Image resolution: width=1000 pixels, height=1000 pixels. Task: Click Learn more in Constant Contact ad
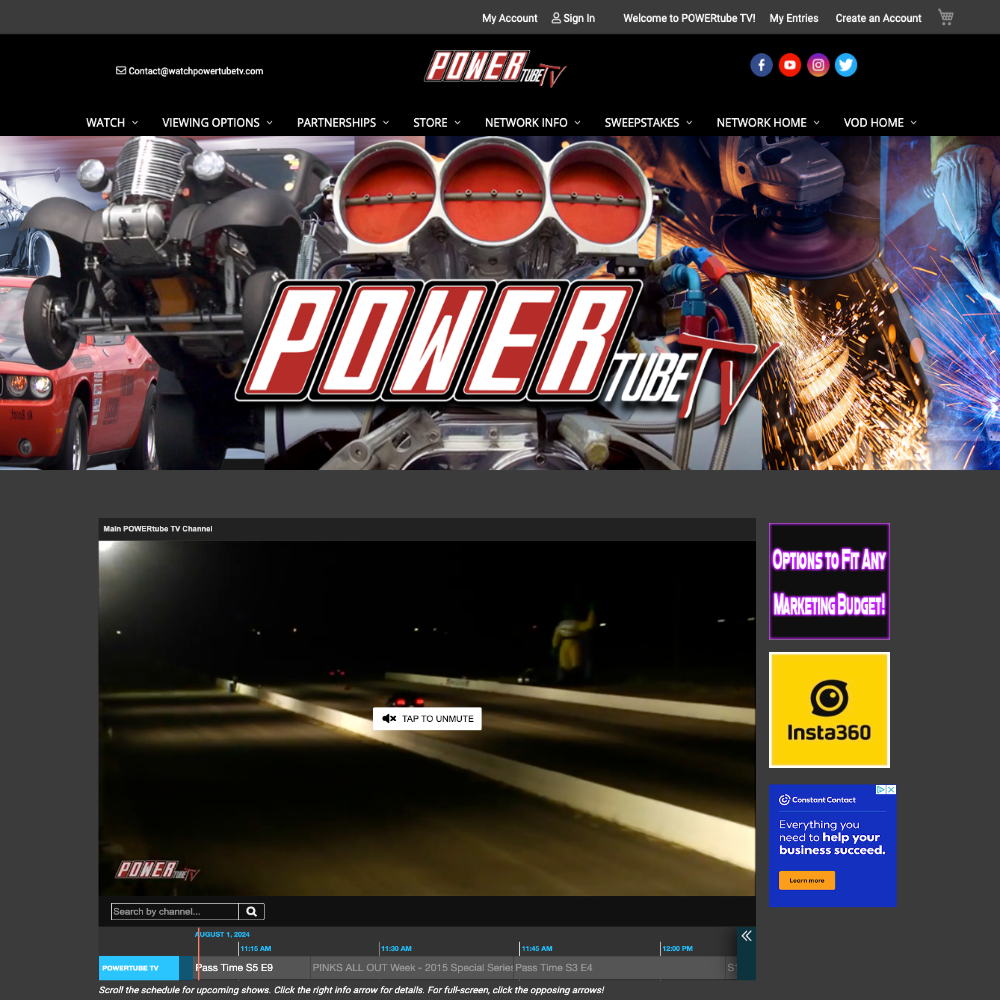(807, 880)
